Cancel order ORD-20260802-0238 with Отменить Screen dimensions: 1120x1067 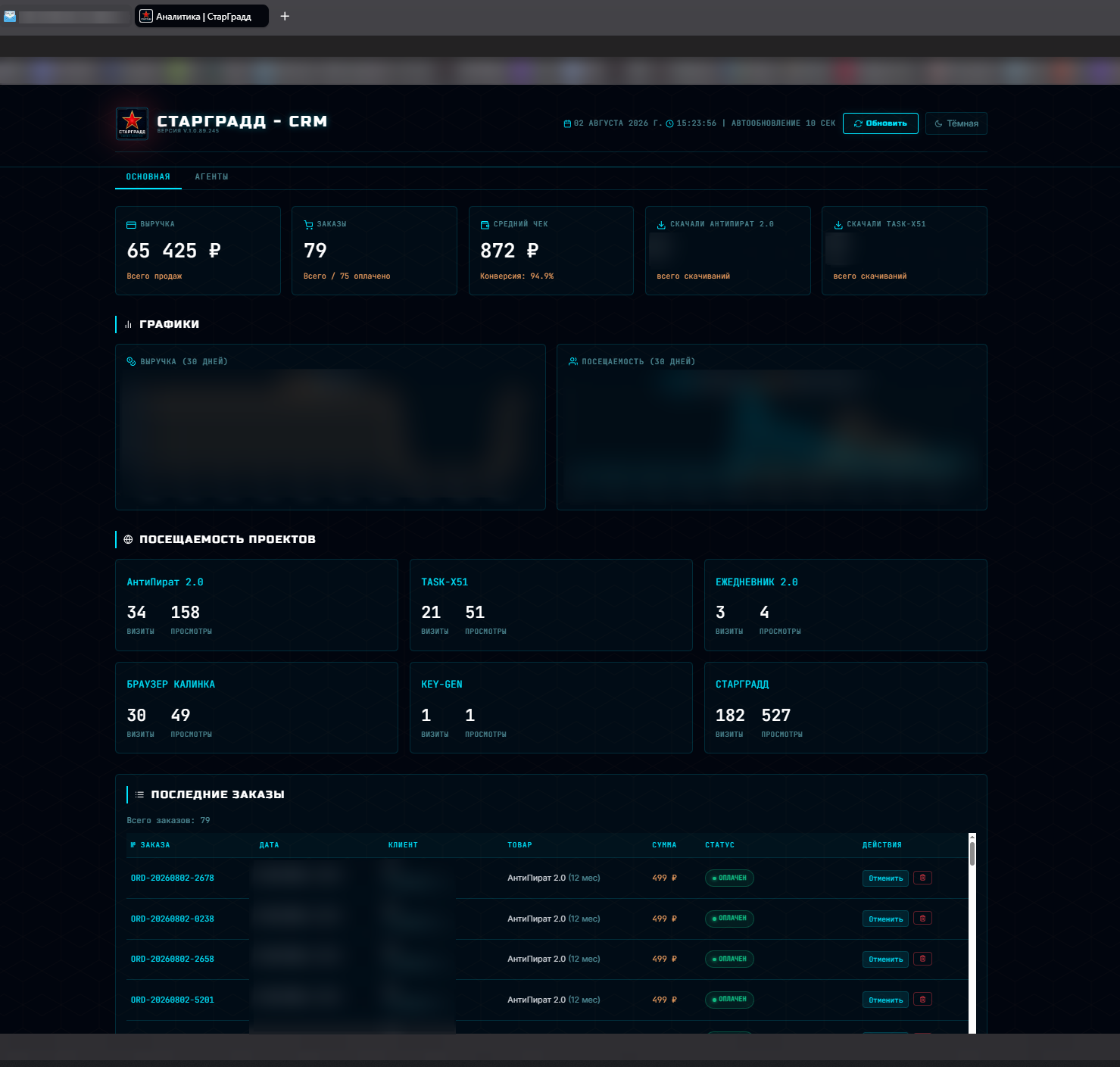coord(885,919)
